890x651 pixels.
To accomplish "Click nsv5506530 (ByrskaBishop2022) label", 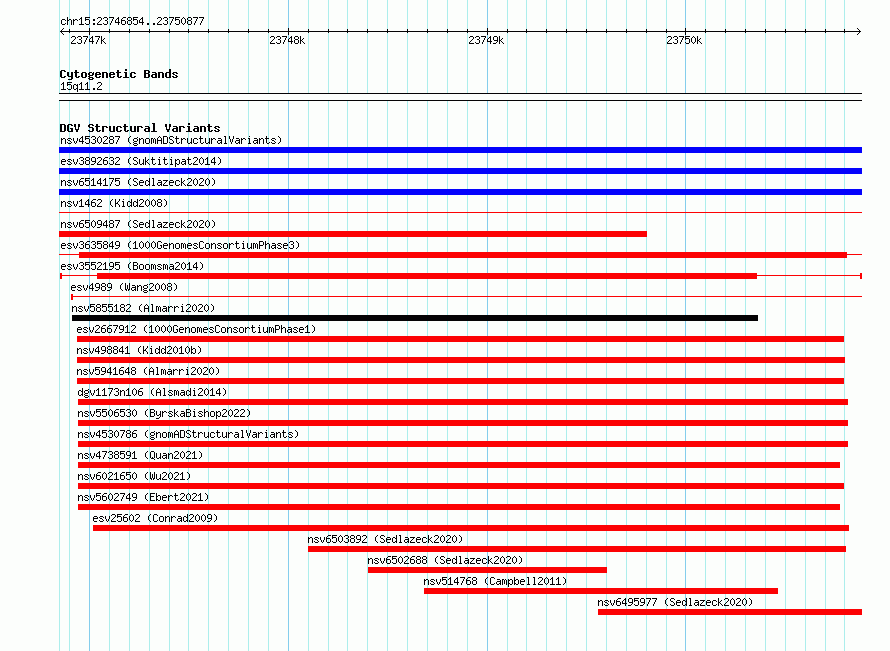I will pos(164,413).
